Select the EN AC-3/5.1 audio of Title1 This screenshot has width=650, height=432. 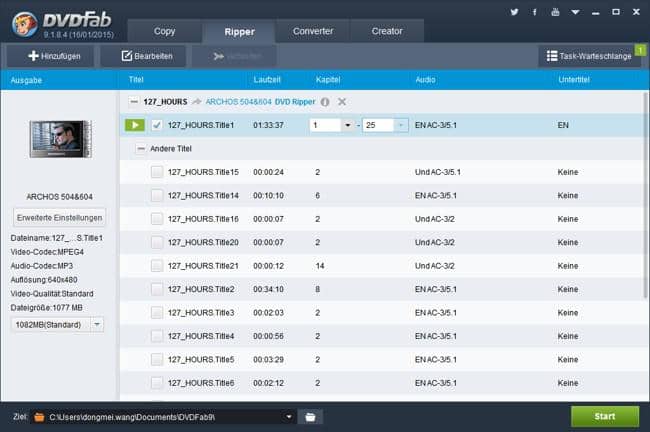pos(436,125)
